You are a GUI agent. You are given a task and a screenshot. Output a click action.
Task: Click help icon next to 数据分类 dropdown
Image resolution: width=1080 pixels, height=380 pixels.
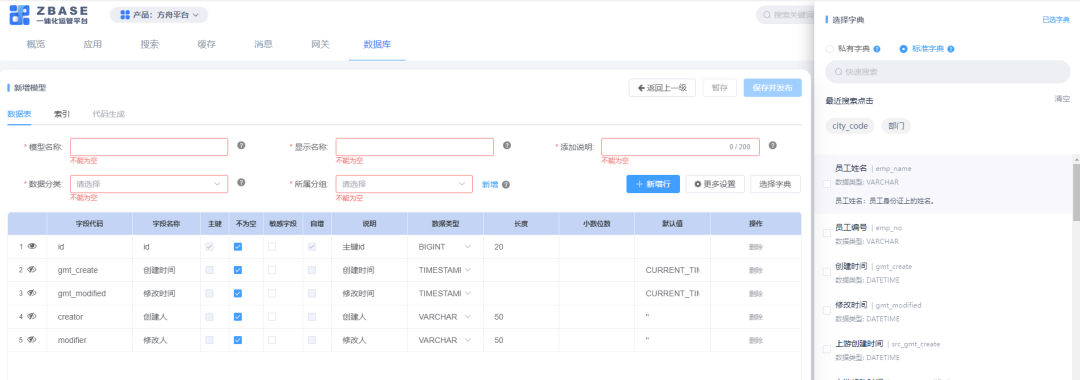[241, 183]
